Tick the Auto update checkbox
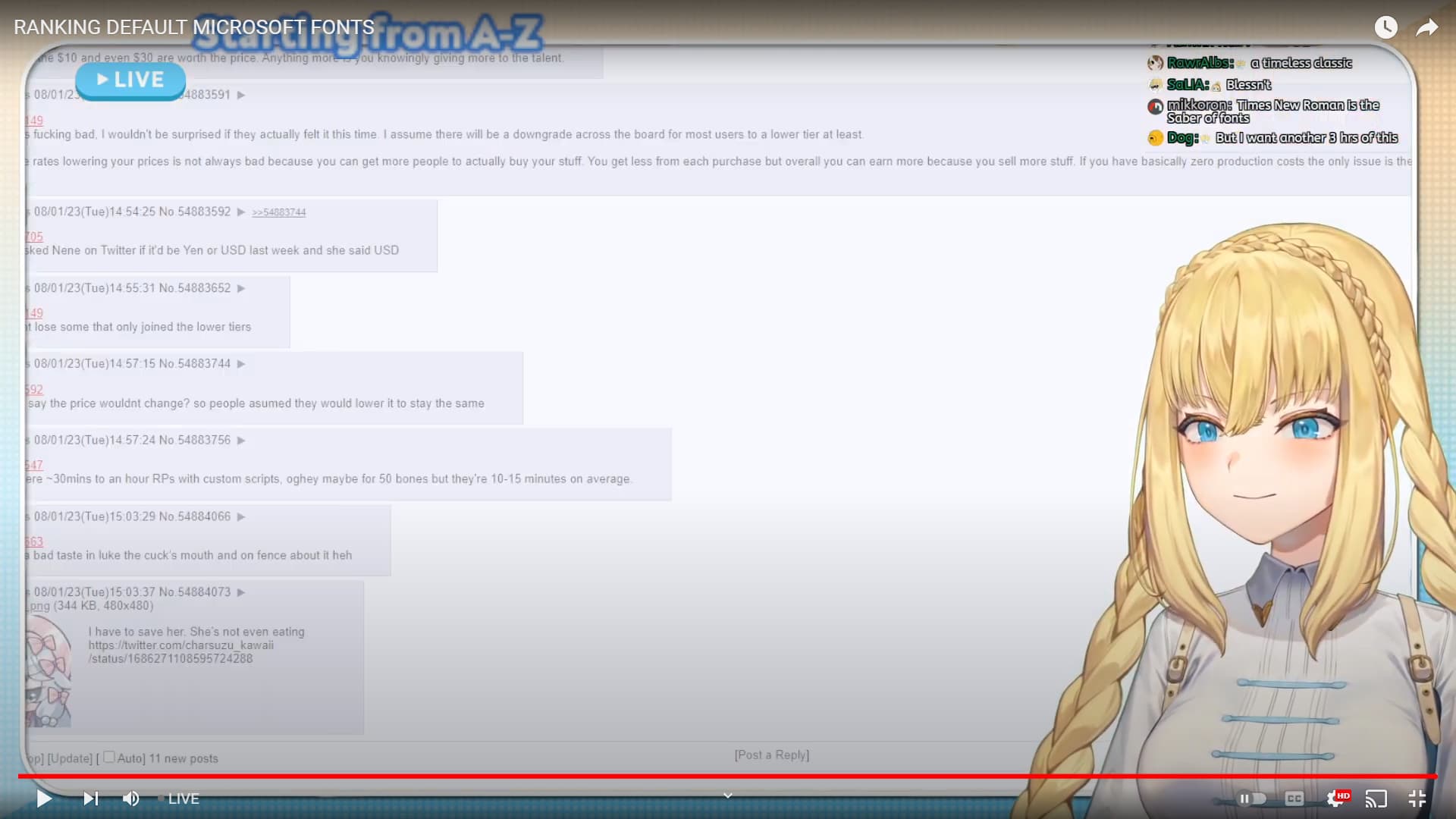The height and width of the screenshot is (819, 1456). pyautogui.click(x=109, y=757)
